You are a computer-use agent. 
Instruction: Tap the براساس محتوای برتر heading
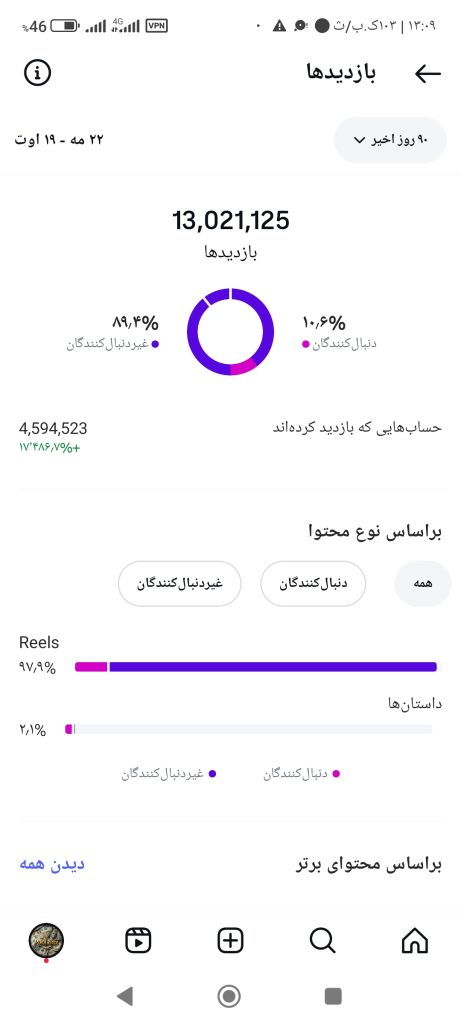369,865
